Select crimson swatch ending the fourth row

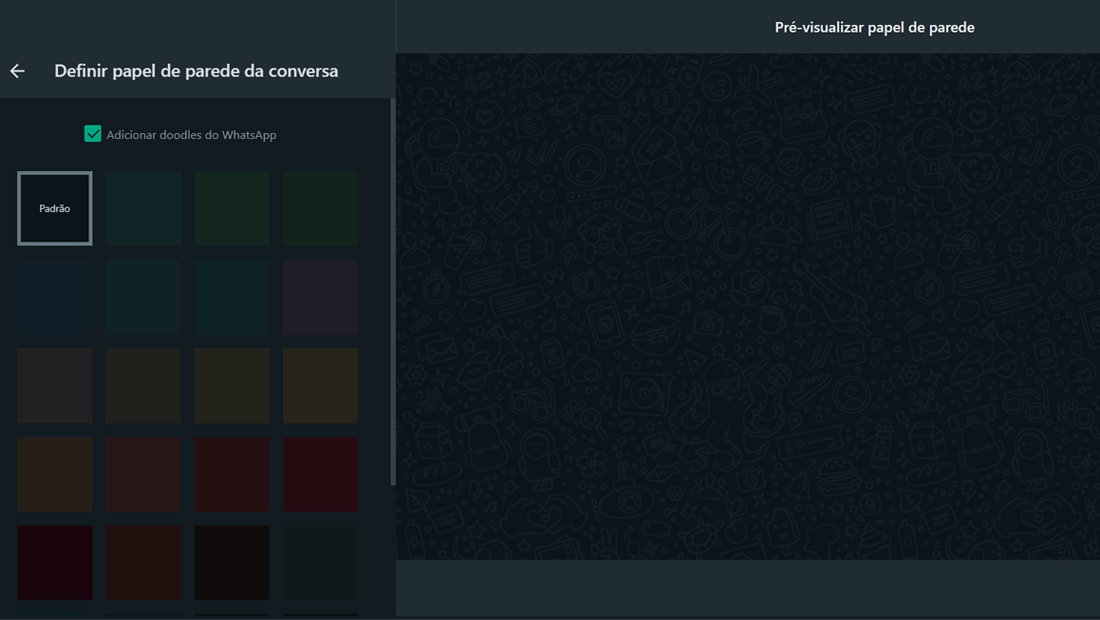tap(321, 475)
